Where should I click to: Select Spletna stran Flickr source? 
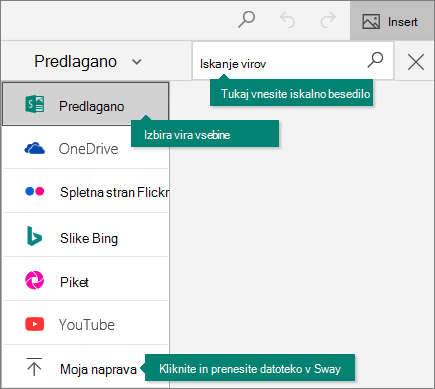click(86, 191)
